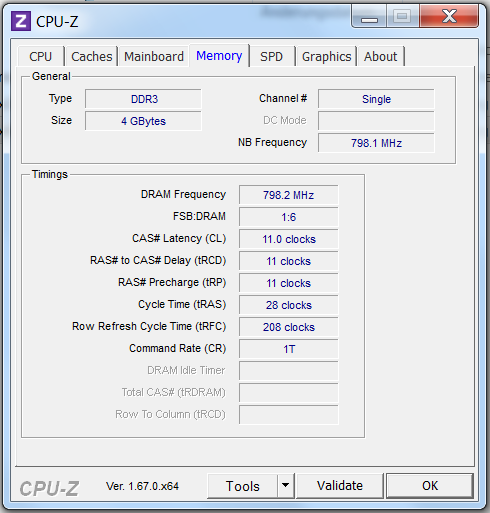Image resolution: width=490 pixels, height=513 pixels.
Task: Select the tRAS 28 clocks value
Action: tap(289, 305)
